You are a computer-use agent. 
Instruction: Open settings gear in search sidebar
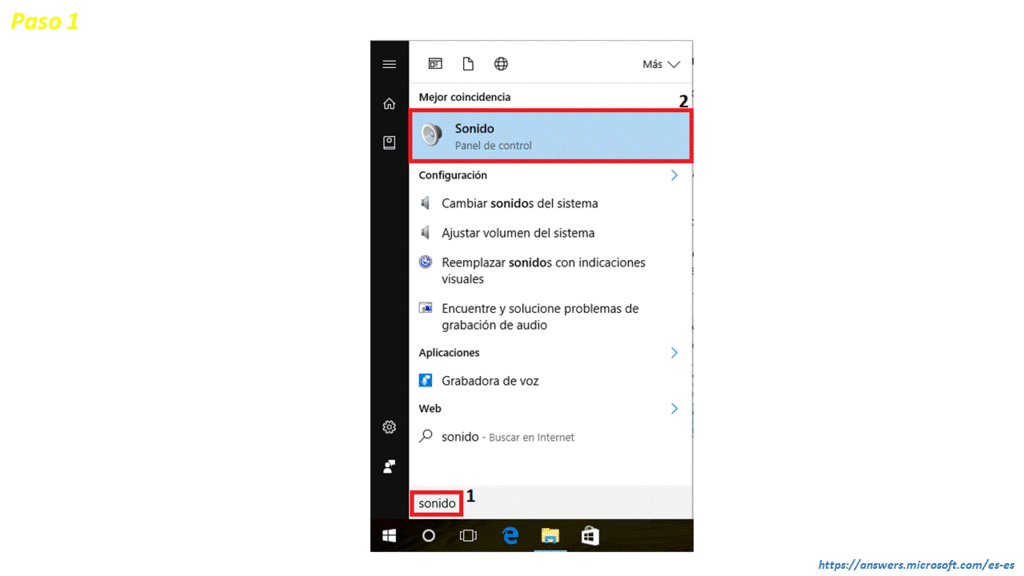[389, 427]
